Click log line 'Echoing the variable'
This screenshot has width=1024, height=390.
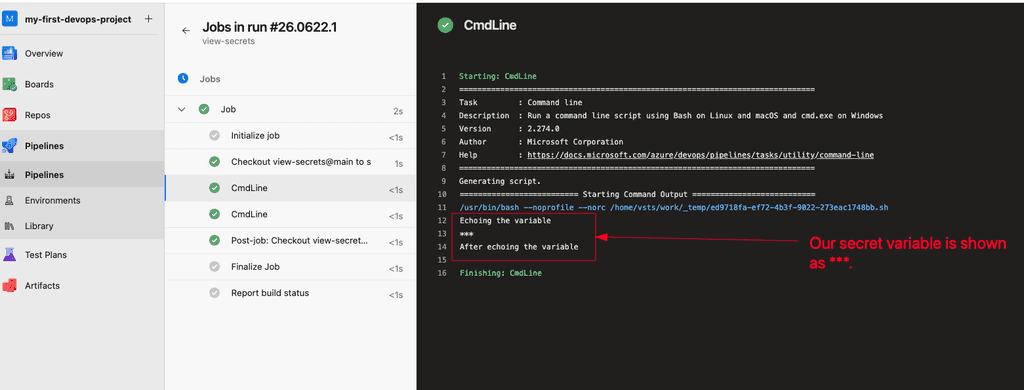(505, 221)
